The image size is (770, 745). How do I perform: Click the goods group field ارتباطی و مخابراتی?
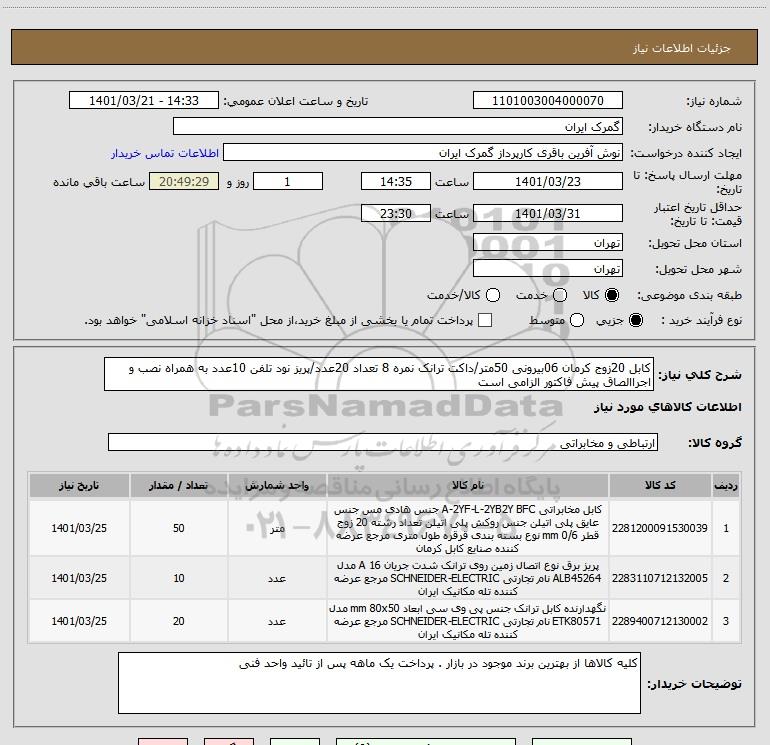point(383,442)
